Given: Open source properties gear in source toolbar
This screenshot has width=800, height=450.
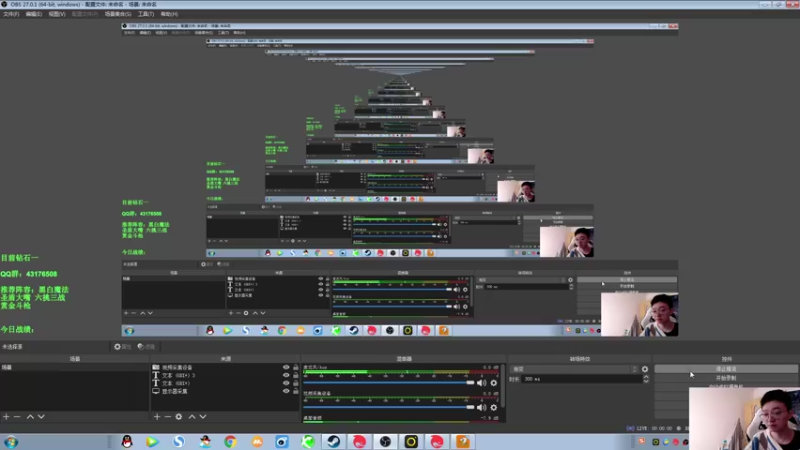Looking at the screenshot, I should click(x=122, y=346).
